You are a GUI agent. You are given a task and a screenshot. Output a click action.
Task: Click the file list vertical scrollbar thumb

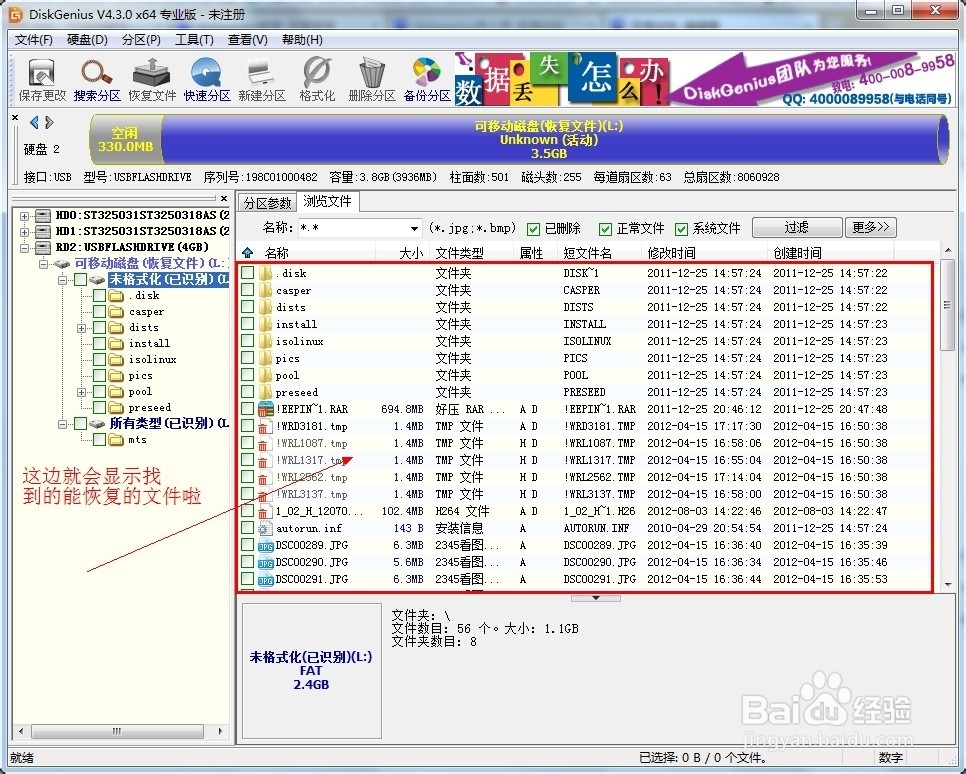pyautogui.click(x=948, y=304)
